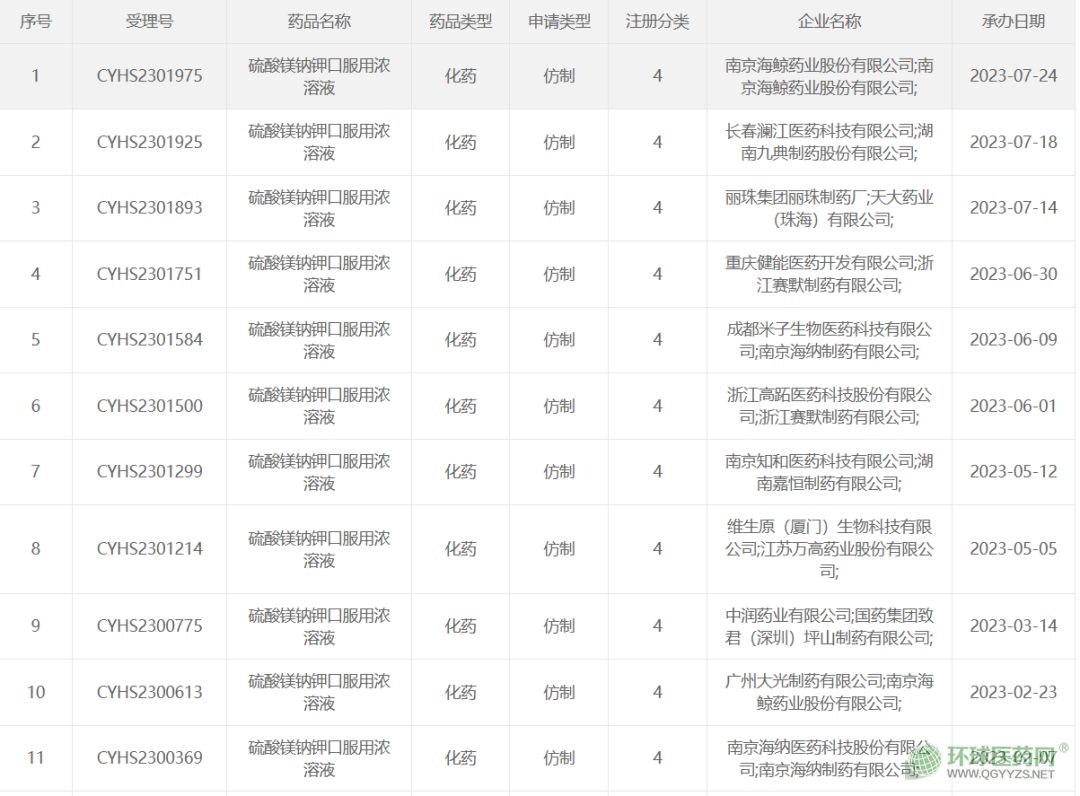Viewport: 1080px width, 796px height.
Task: Open record CYHS2301584
Action: coord(149,340)
